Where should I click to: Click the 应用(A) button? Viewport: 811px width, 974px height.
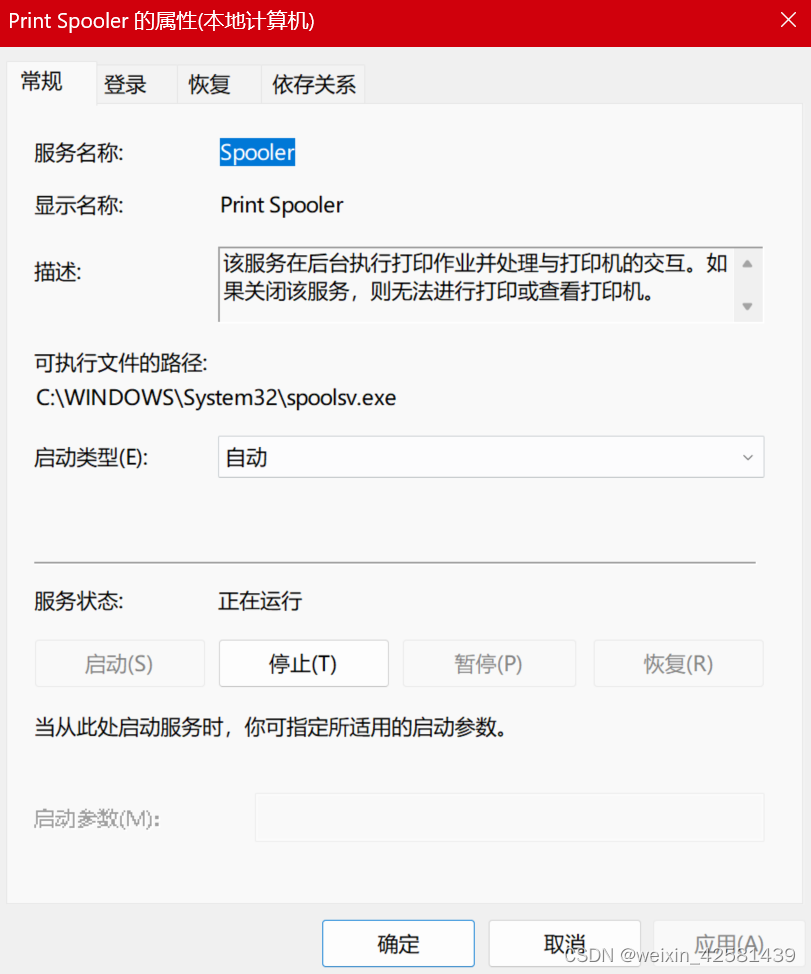[x=728, y=943]
